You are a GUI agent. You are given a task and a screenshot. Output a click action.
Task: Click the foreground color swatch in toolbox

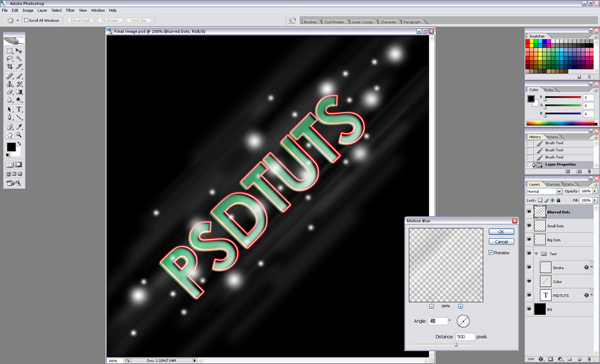pos(11,147)
